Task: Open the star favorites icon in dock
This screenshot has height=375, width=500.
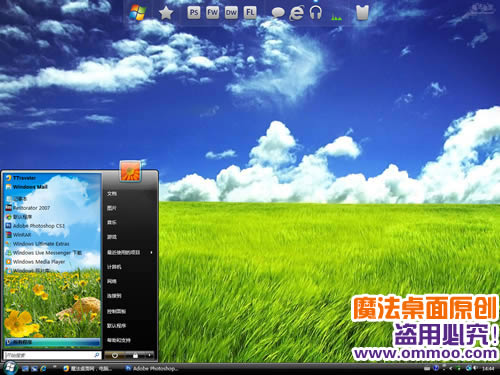Action: 166,13
